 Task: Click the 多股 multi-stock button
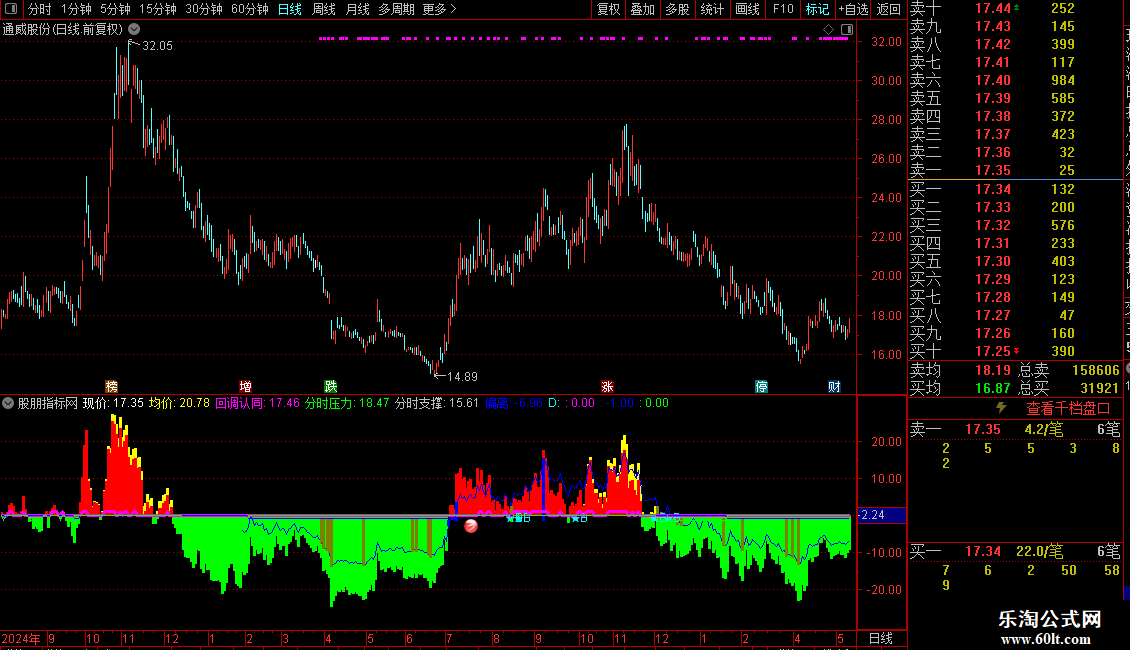pyautogui.click(x=677, y=9)
